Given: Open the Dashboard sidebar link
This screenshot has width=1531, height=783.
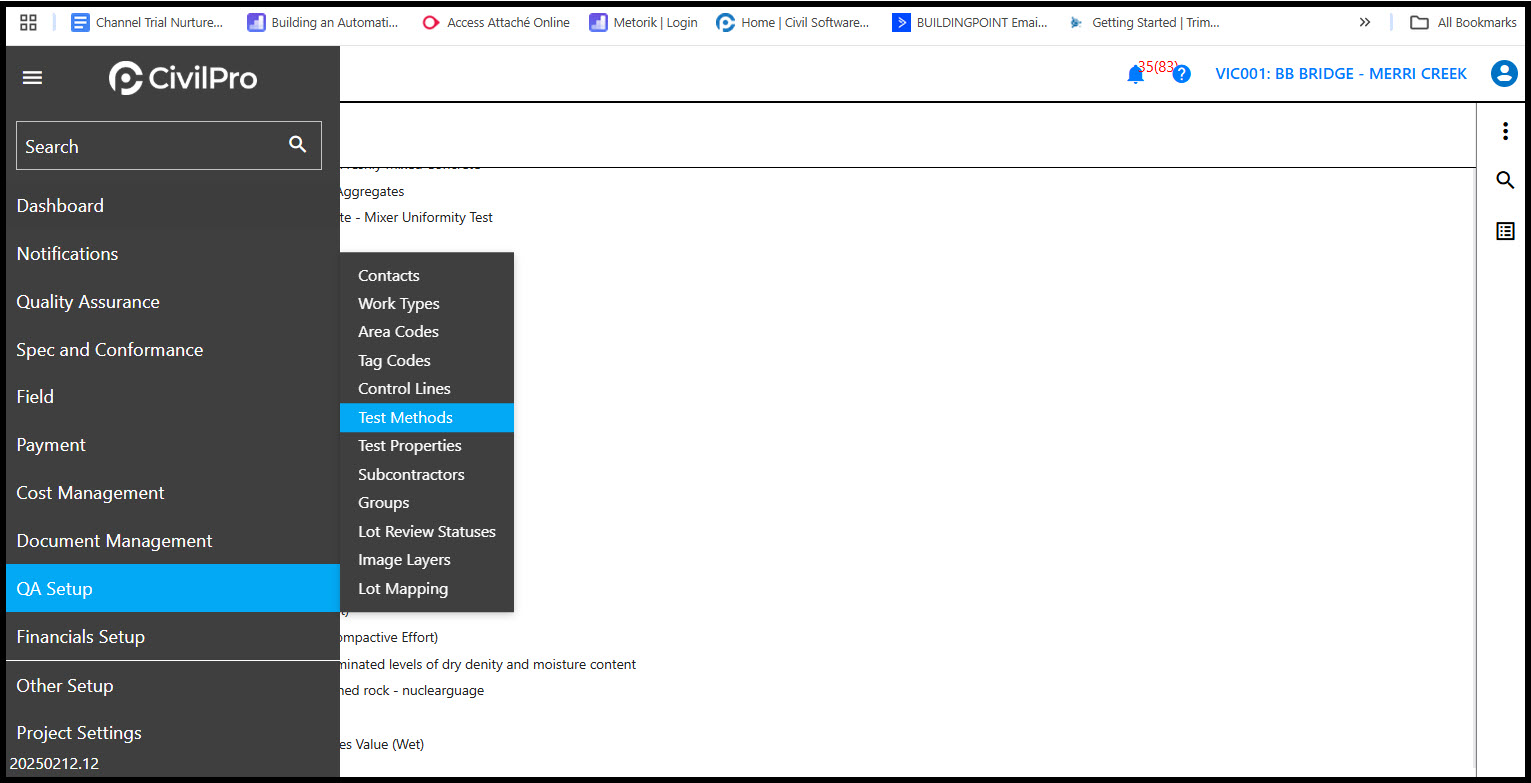Looking at the screenshot, I should [x=60, y=206].
